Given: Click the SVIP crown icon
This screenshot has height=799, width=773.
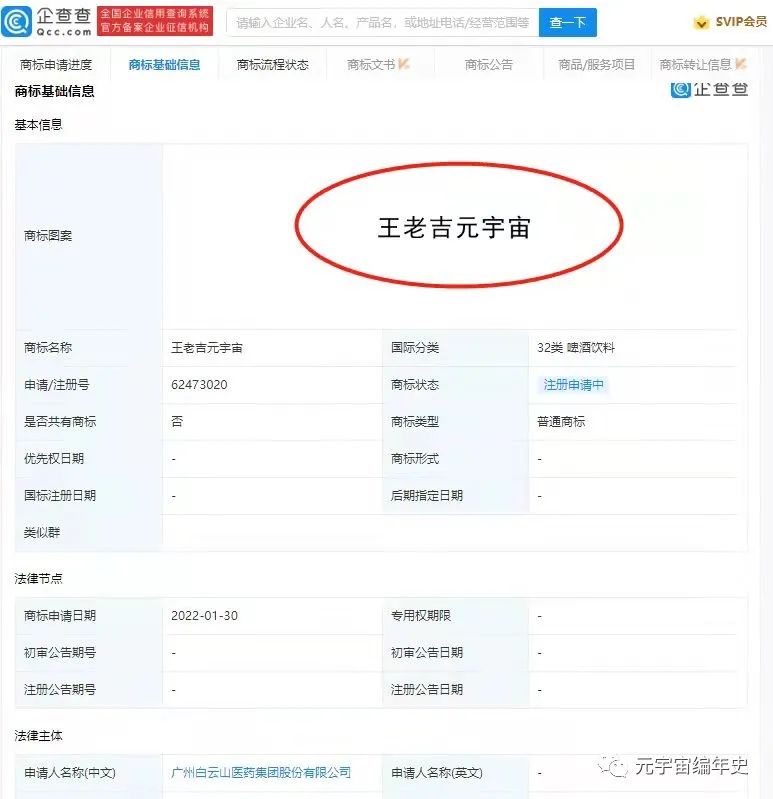Looking at the screenshot, I should 702,22.
